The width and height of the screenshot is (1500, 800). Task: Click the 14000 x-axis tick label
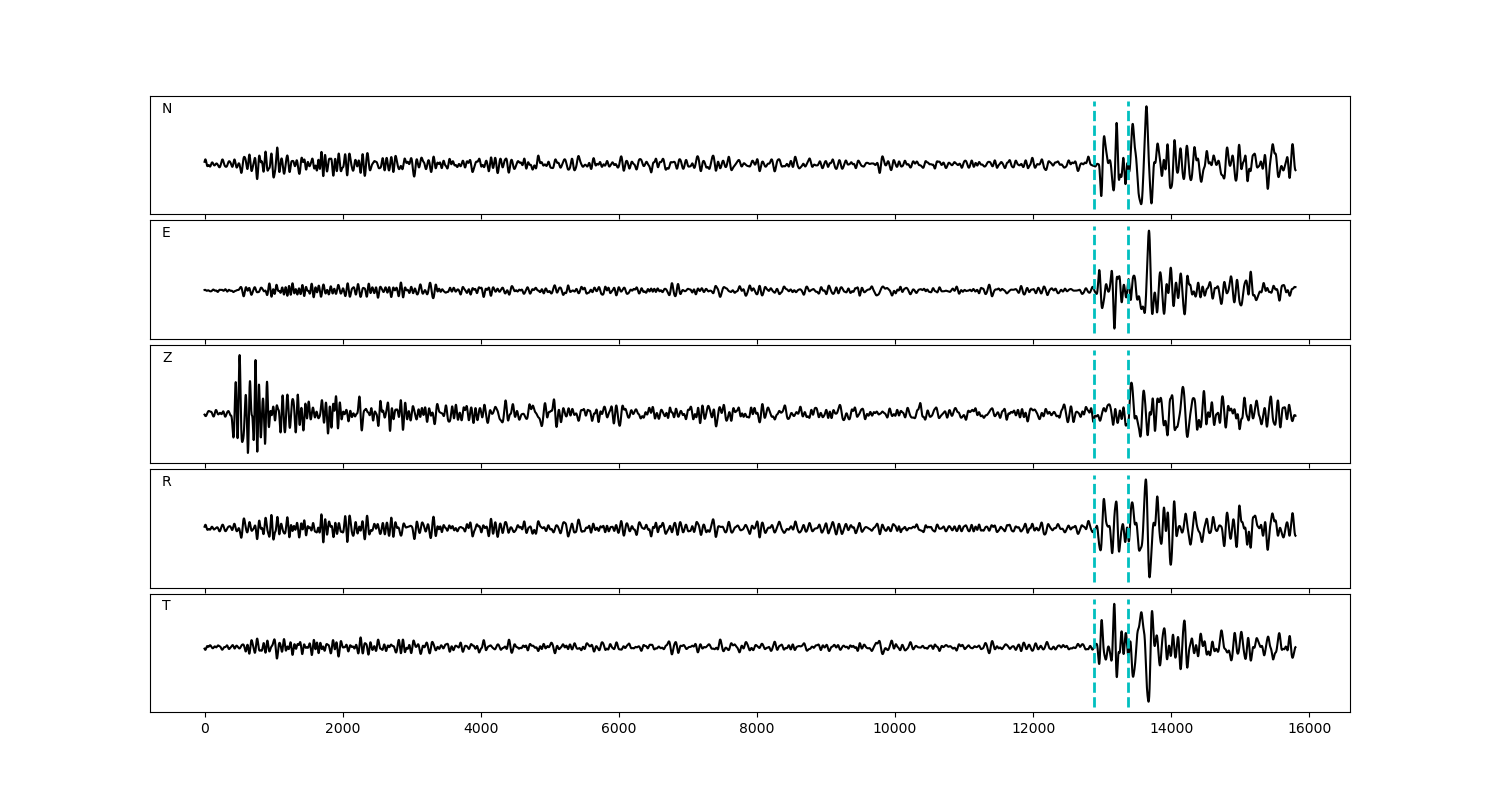[x=1171, y=729]
